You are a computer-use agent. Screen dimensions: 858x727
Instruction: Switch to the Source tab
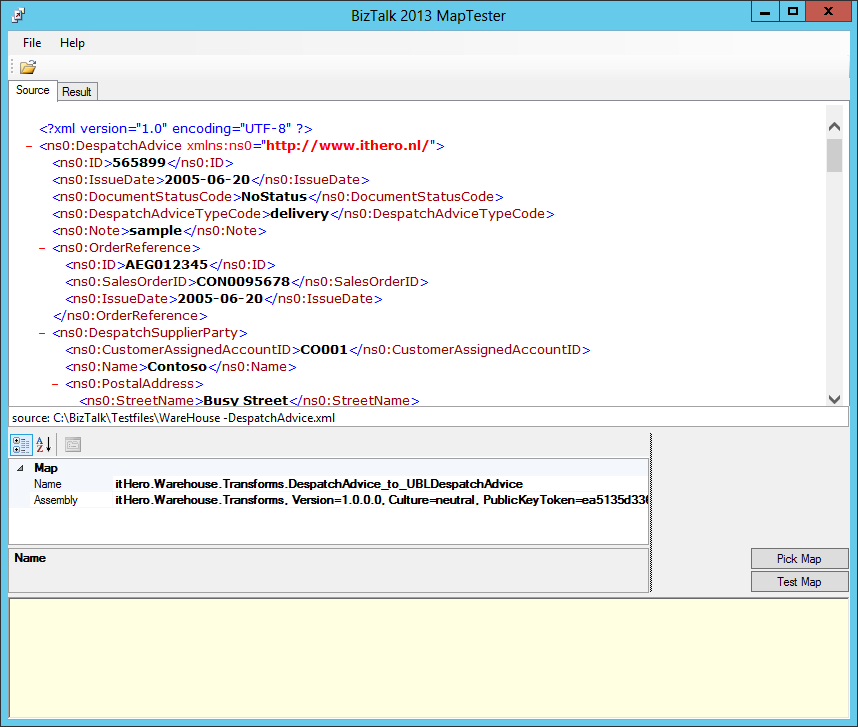[x=33, y=90]
